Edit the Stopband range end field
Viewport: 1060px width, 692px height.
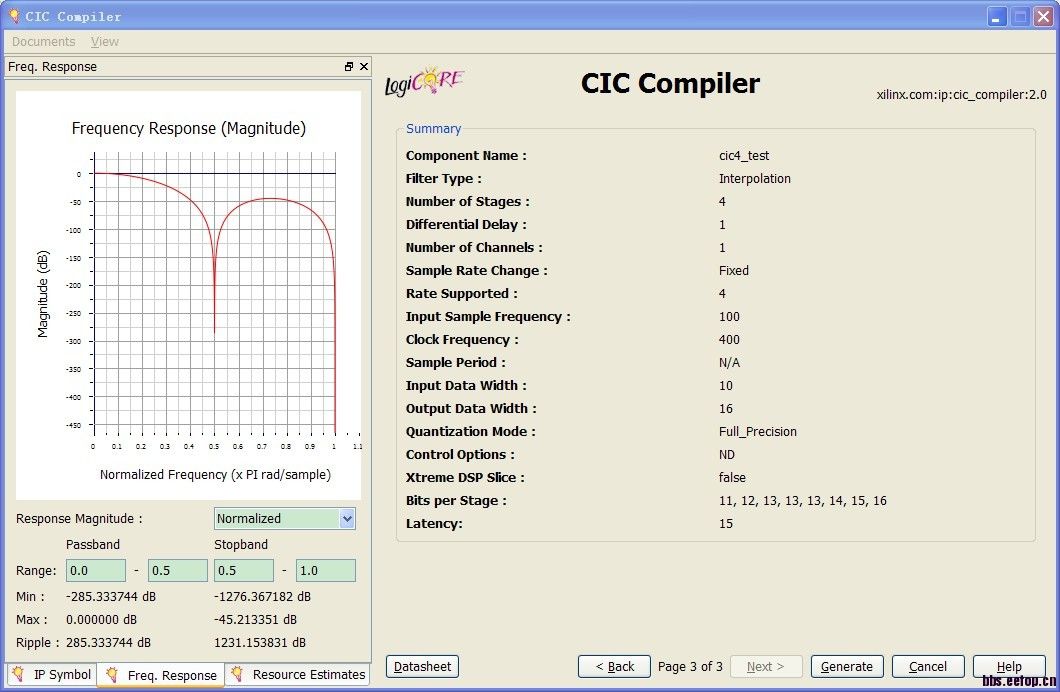pyautogui.click(x=326, y=570)
